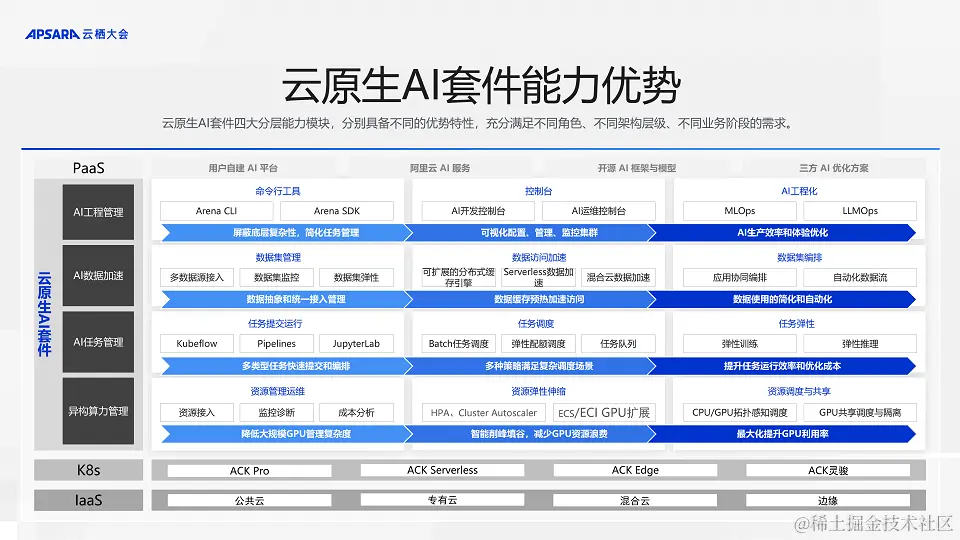
Task: Click the Arena CLI box
Action: 216,211
